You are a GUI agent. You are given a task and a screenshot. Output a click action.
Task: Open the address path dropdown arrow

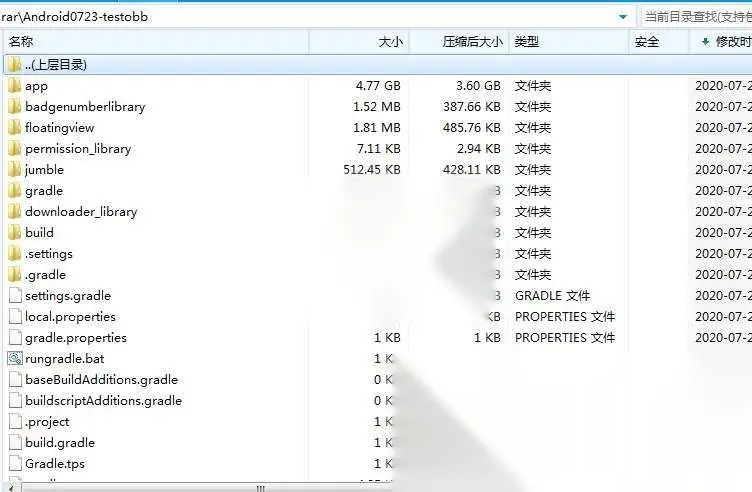coord(623,17)
